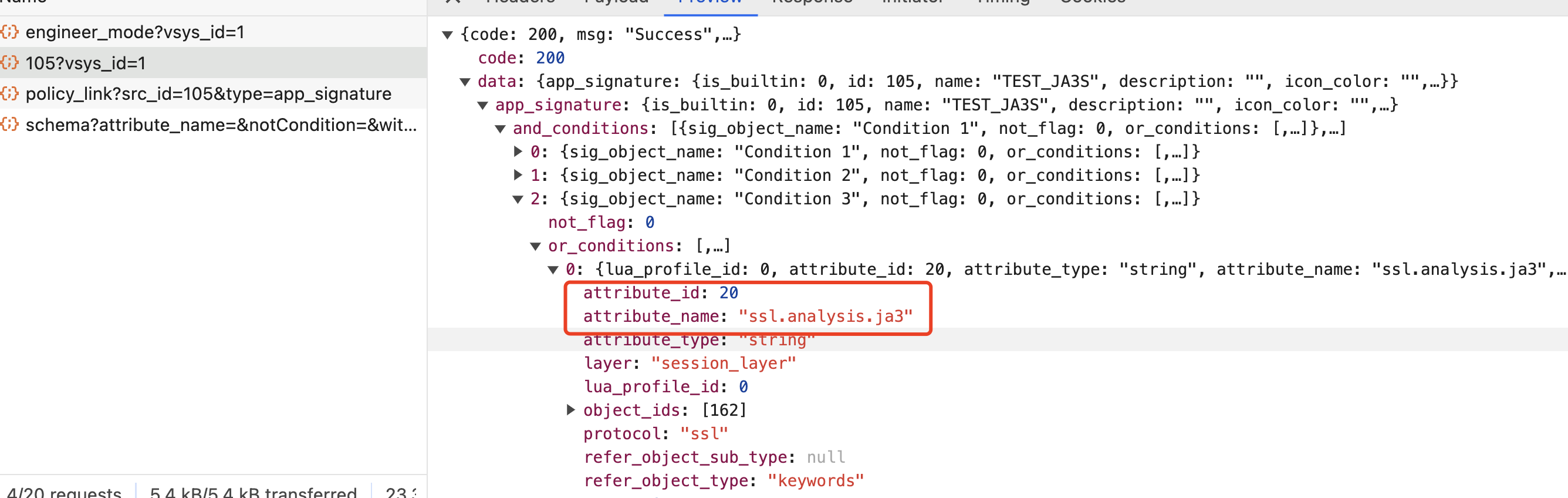Viewport: 1568px width, 498px height.
Task: Open the policy_link?src_id=105 request name
Action: point(208,94)
